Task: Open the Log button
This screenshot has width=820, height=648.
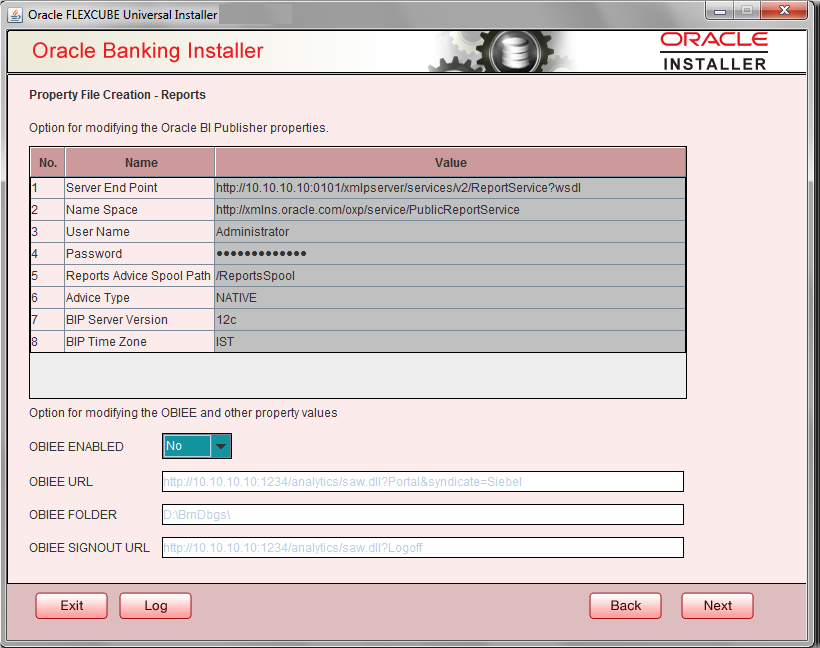Action: (155, 606)
